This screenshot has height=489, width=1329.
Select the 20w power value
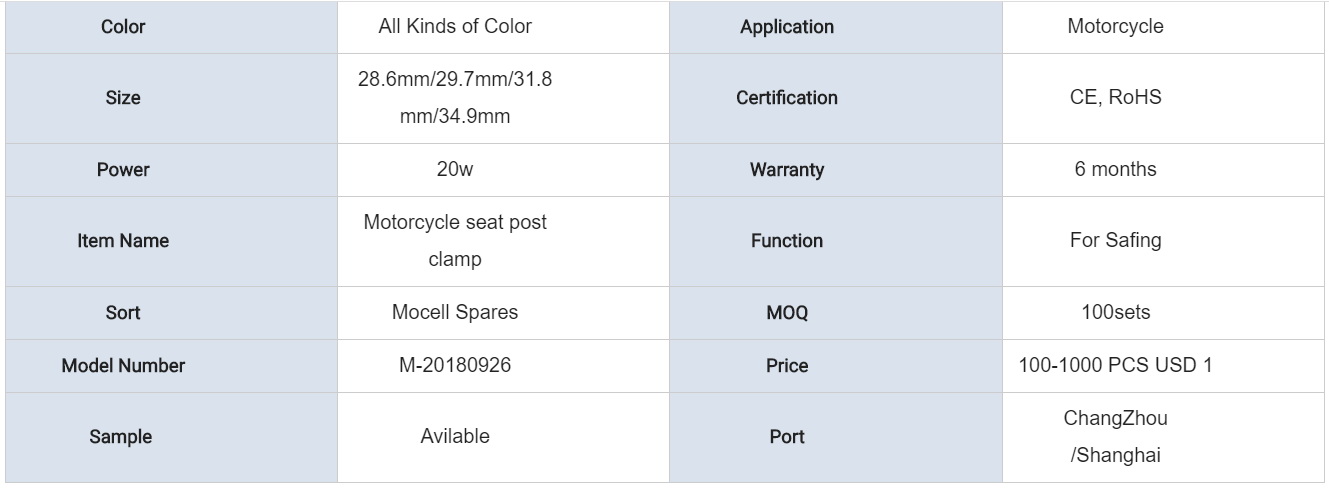(x=455, y=170)
